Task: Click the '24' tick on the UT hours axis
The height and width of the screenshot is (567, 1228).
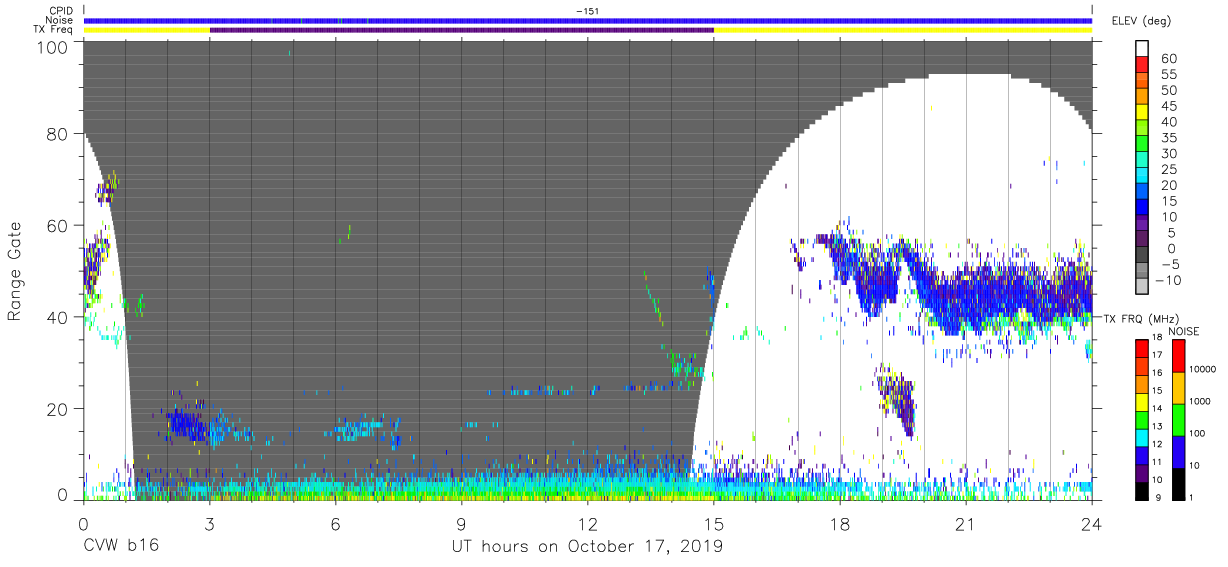Action: coord(1092,523)
